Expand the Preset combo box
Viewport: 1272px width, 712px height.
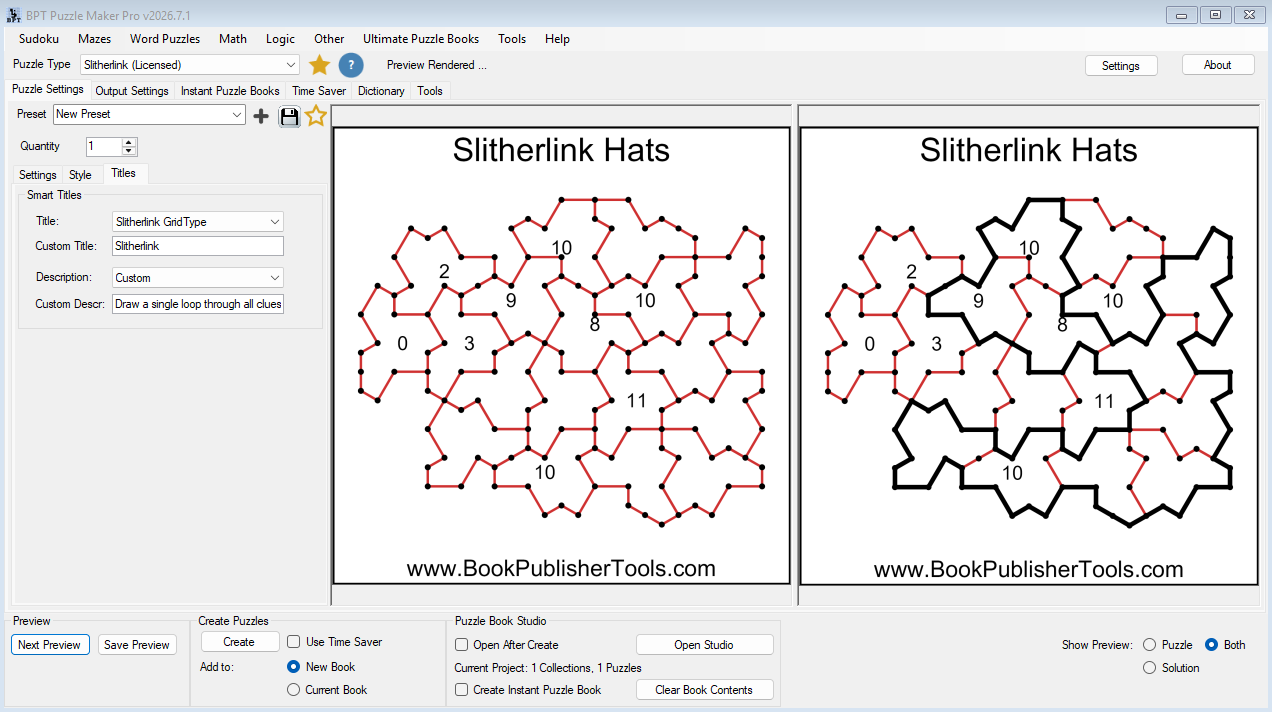pos(149,115)
